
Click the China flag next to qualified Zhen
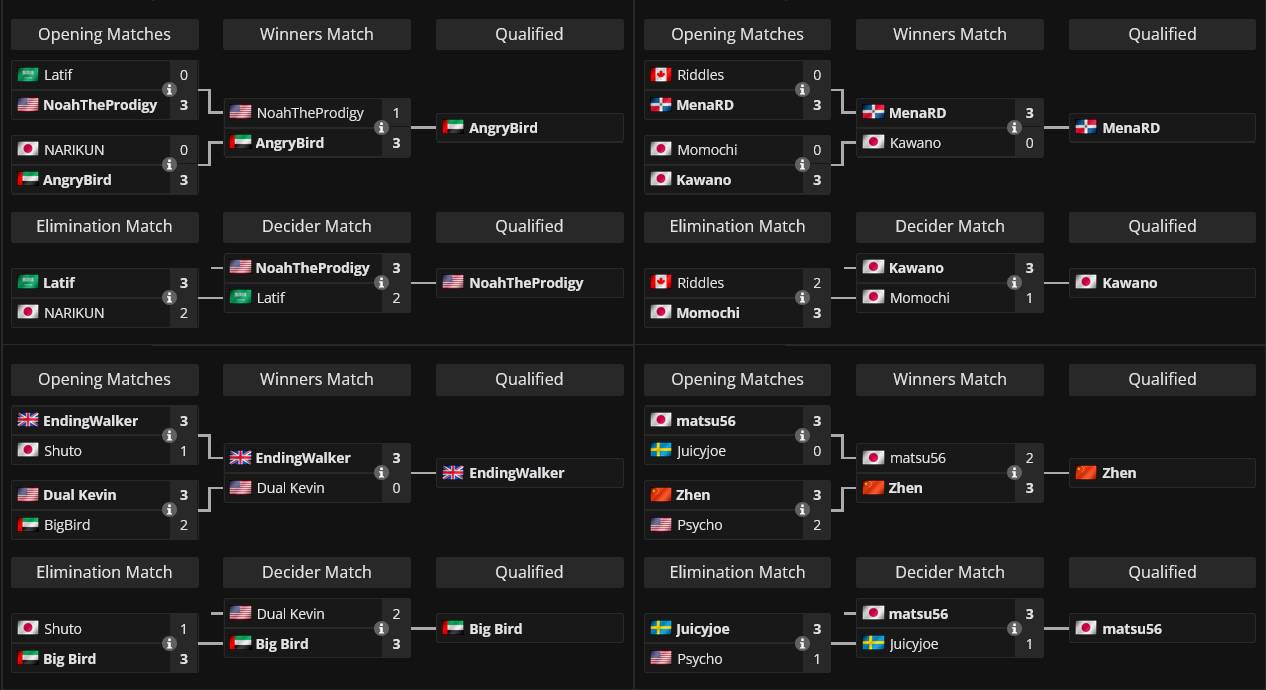[x=1085, y=473]
